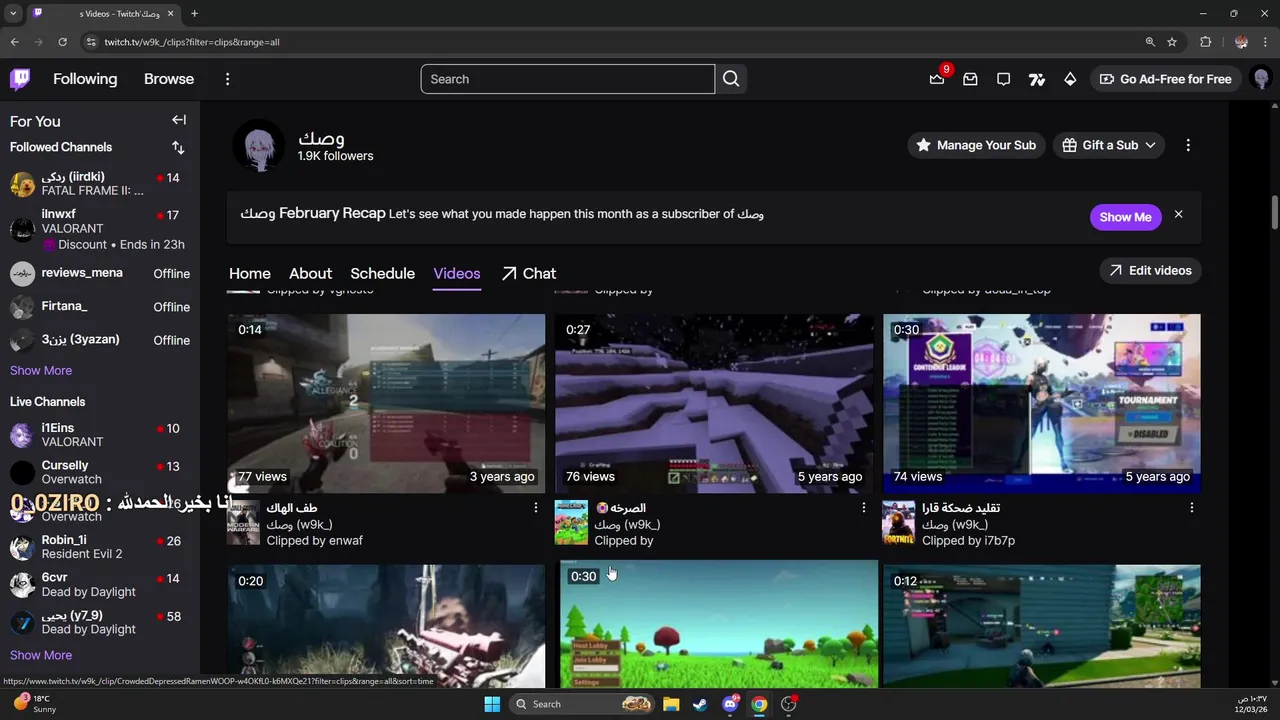Go to the Browse page
Screen dimensions: 1280x720
coord(169,79)
